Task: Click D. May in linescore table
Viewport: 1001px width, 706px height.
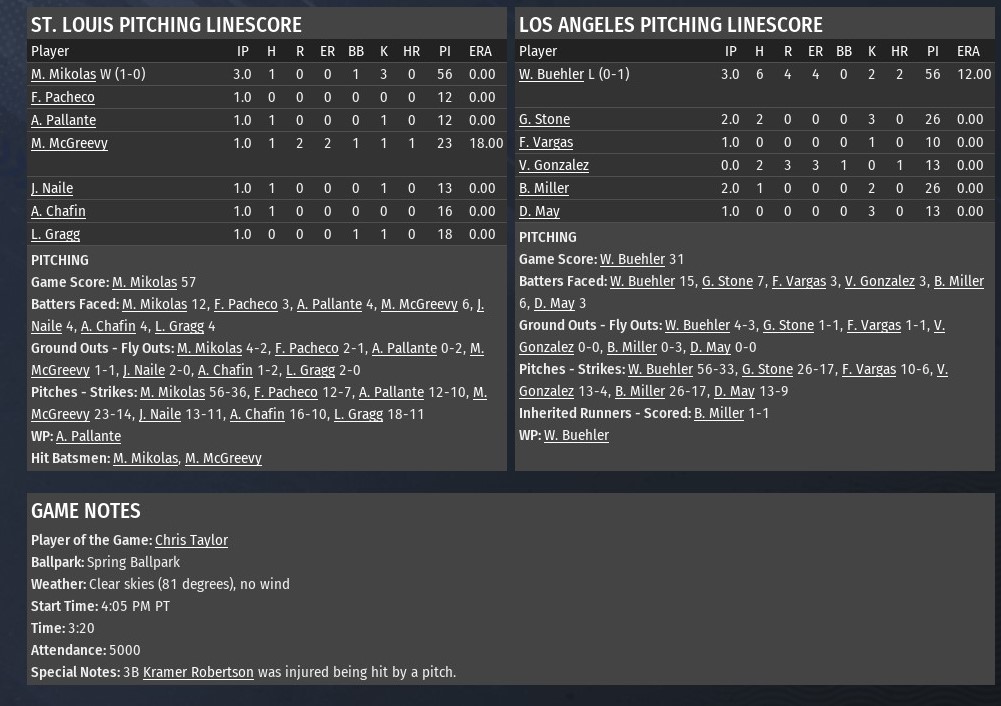Action: pos(539,211)
